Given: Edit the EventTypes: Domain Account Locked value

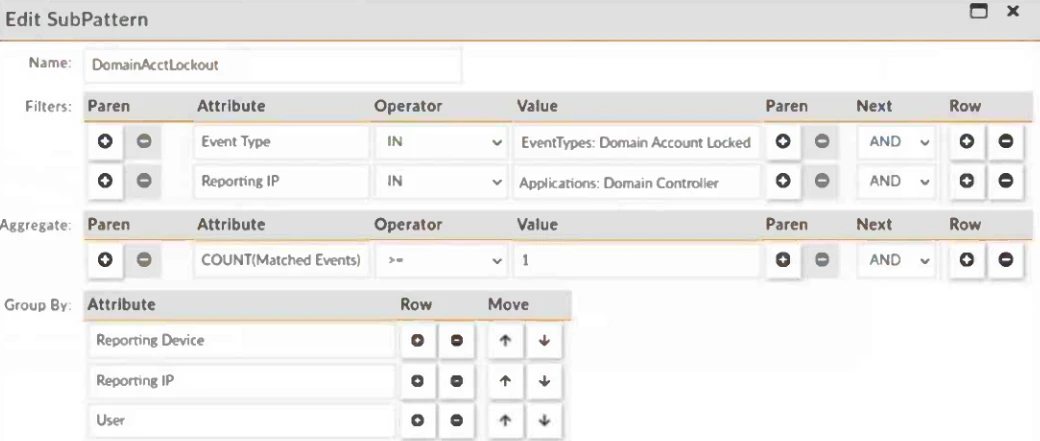Looking at the screenshot, I should 635,142.
